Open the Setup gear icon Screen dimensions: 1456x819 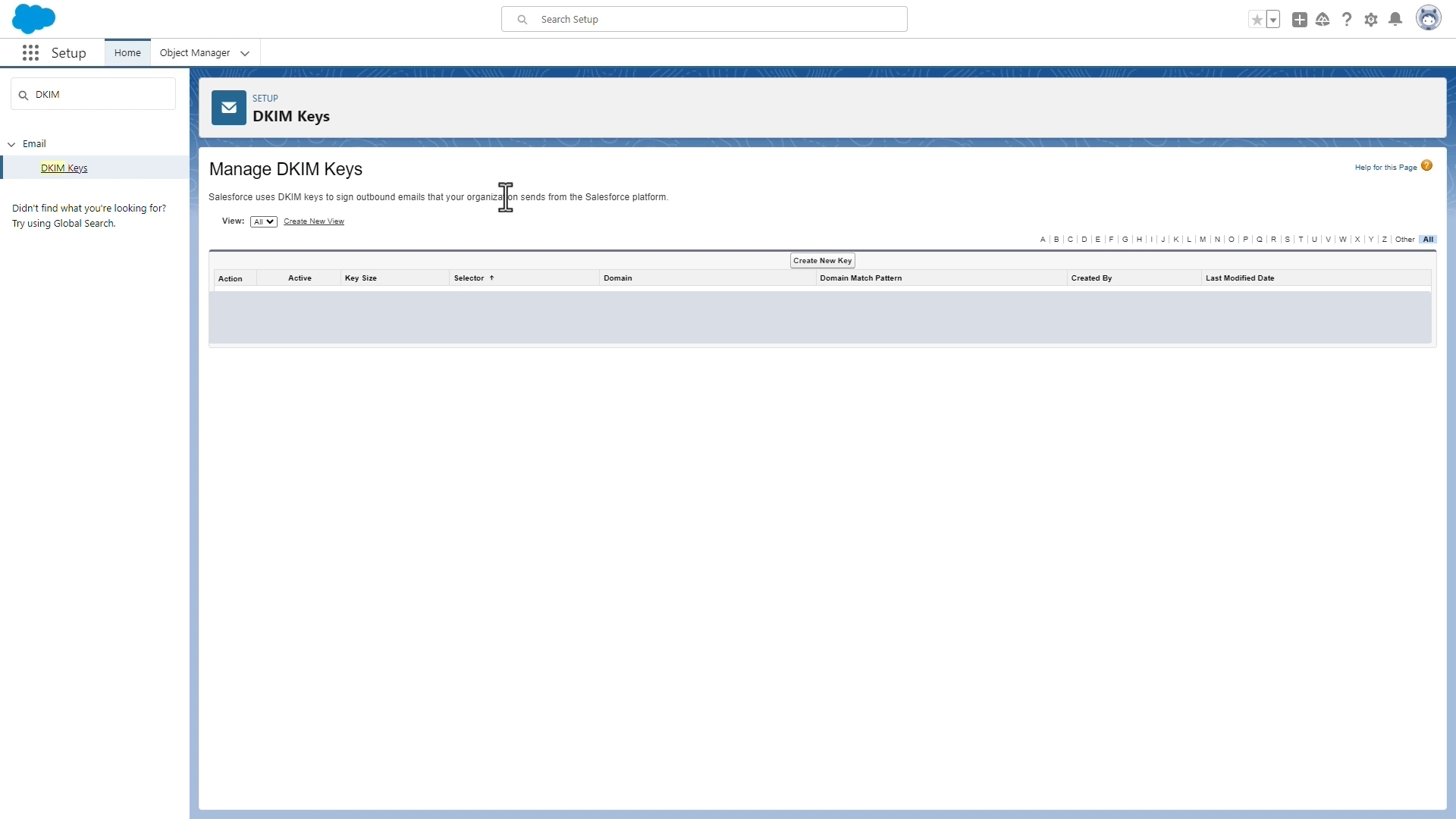point(1371,20)
